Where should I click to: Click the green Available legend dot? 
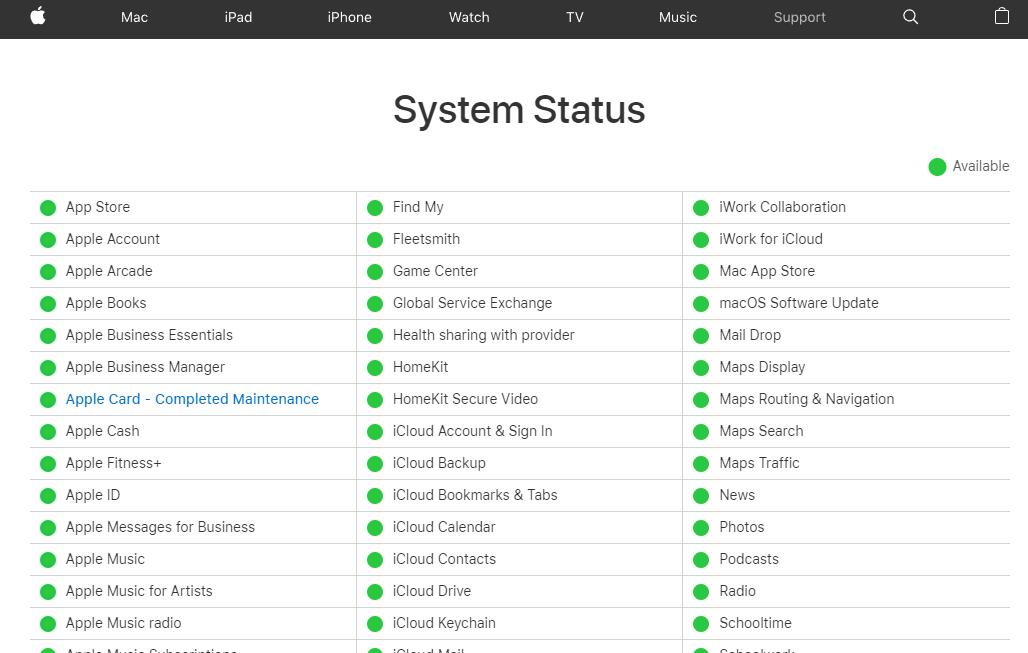pyautogui.click(x=937, y=167)
